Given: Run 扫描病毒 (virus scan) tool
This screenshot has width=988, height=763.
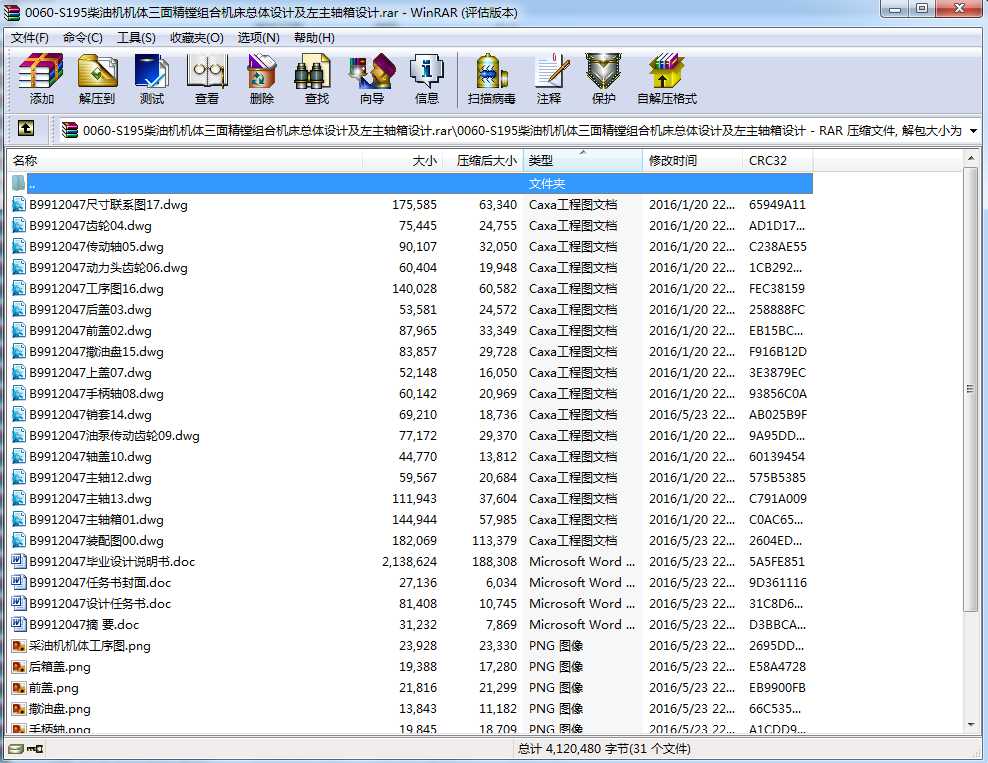Looking at the screenshot, I should [491, 79].
